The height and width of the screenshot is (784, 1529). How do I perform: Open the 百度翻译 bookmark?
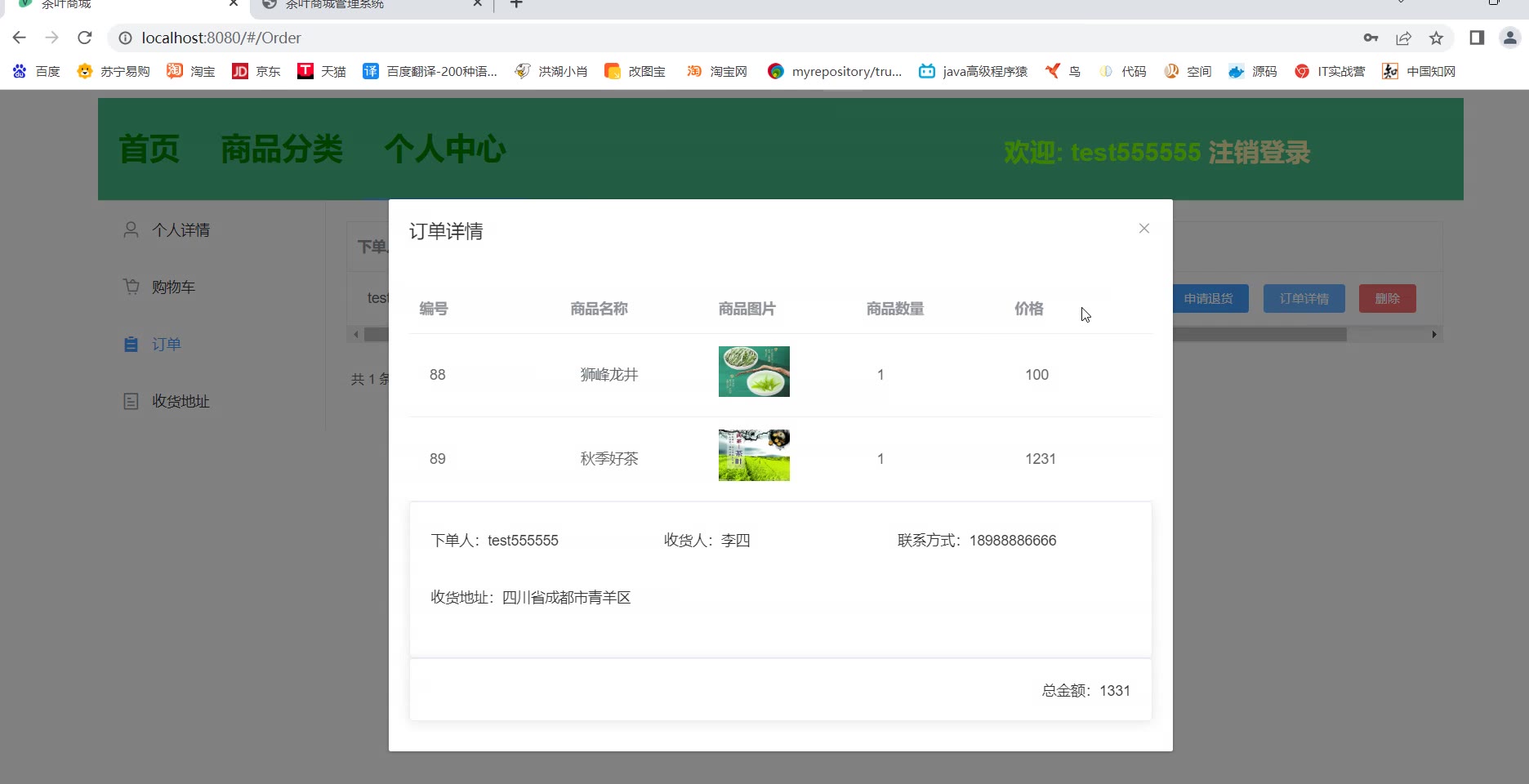tap(430, 72)
